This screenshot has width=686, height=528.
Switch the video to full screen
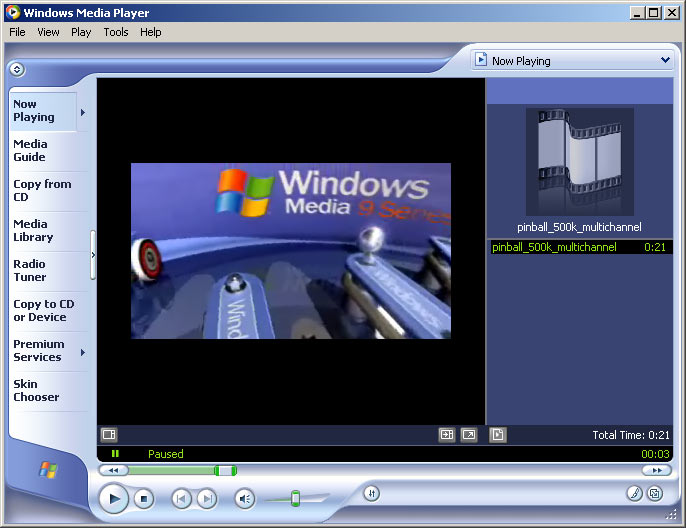pyautogui.click(x=469, y=435)
